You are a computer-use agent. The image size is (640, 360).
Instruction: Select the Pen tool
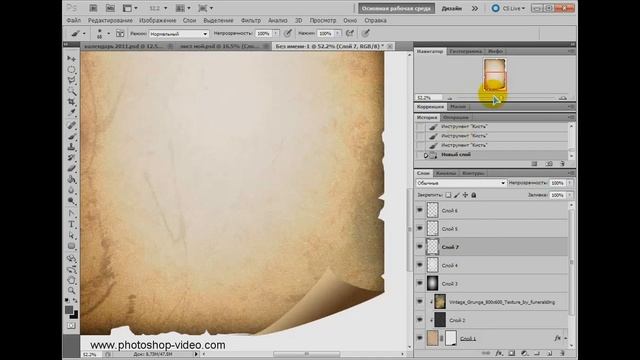tap(71, 213)
